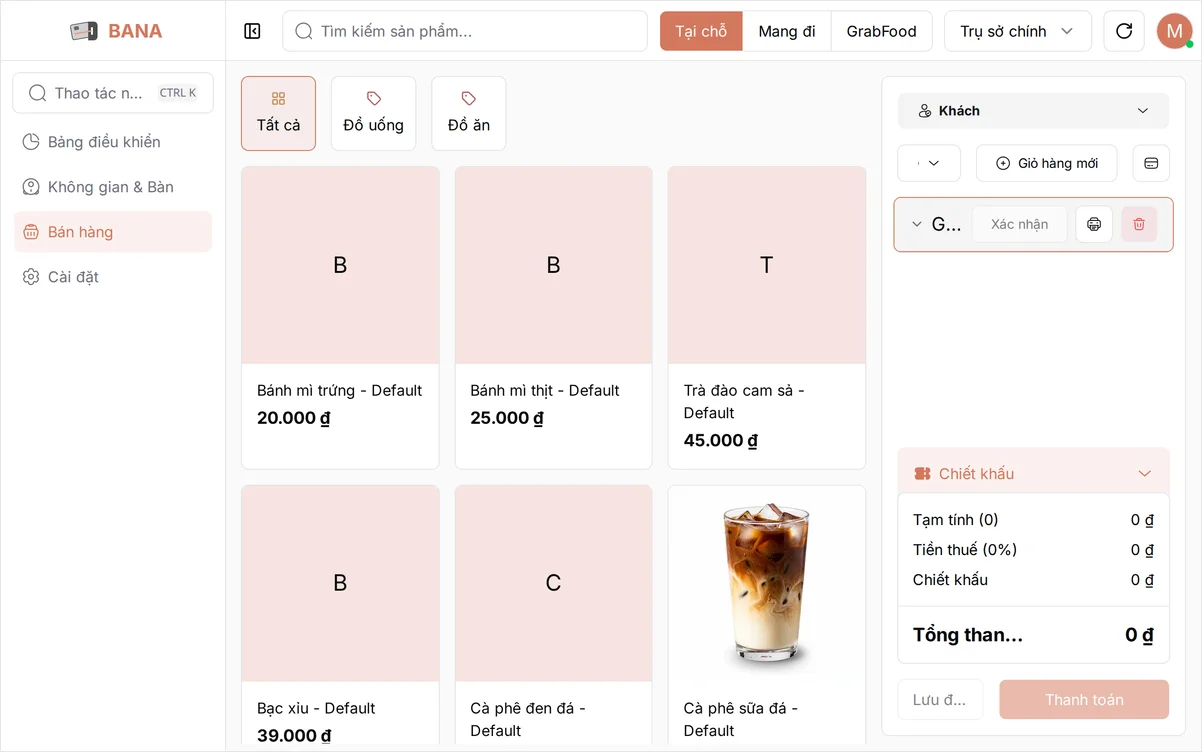Screen dimensions: 1202x752
Task: Switch order type to Tại chỗ
Action: point(701,31)
